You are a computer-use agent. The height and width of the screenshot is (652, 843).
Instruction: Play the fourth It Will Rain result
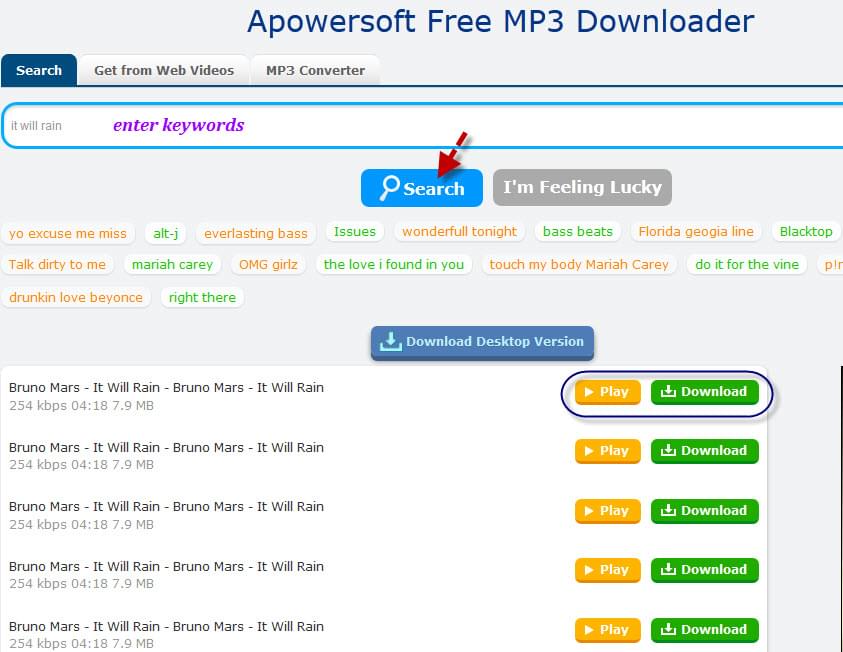(x=608, y=570)
